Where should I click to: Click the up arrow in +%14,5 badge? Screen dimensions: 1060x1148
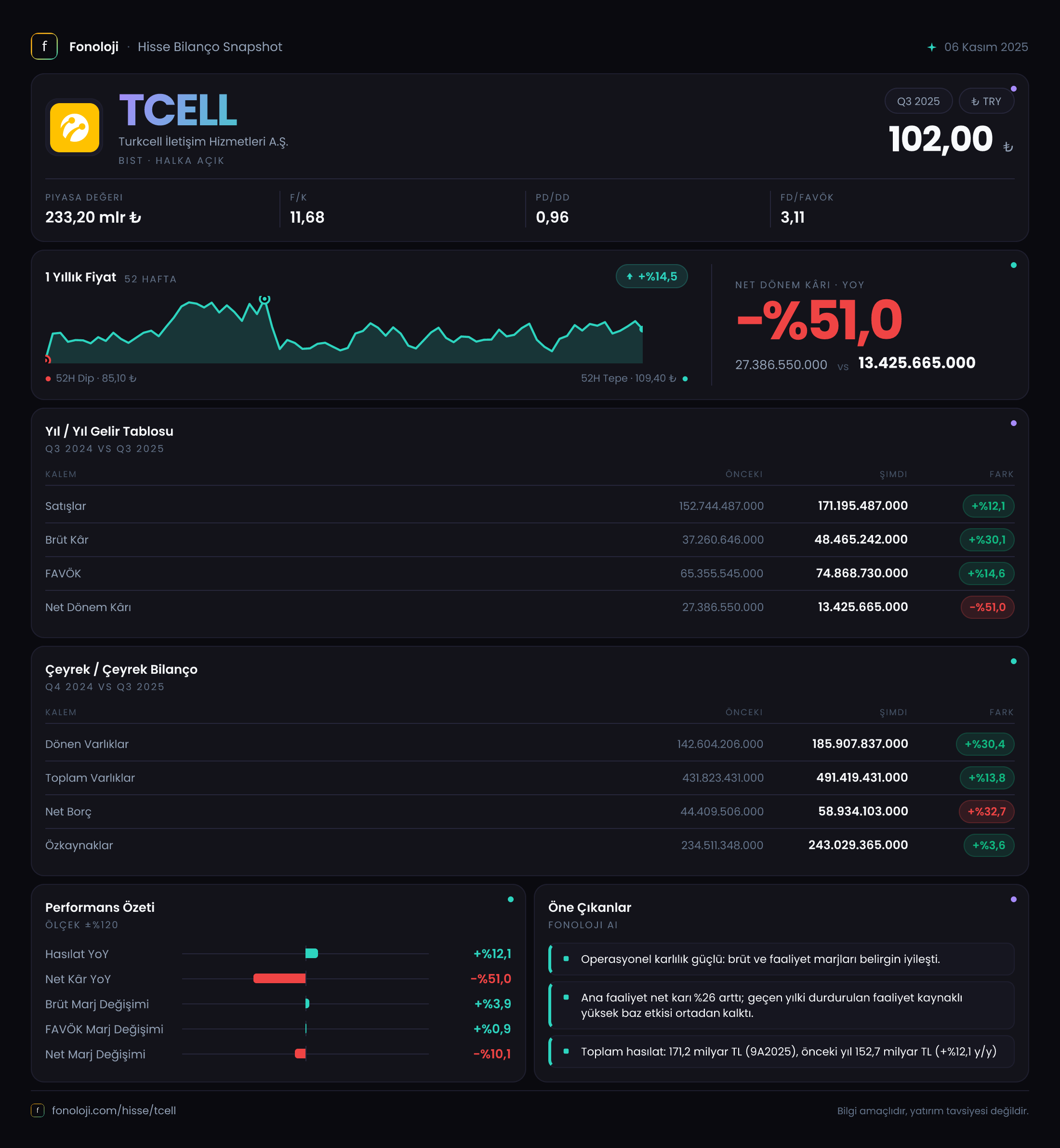click(629, 277)
